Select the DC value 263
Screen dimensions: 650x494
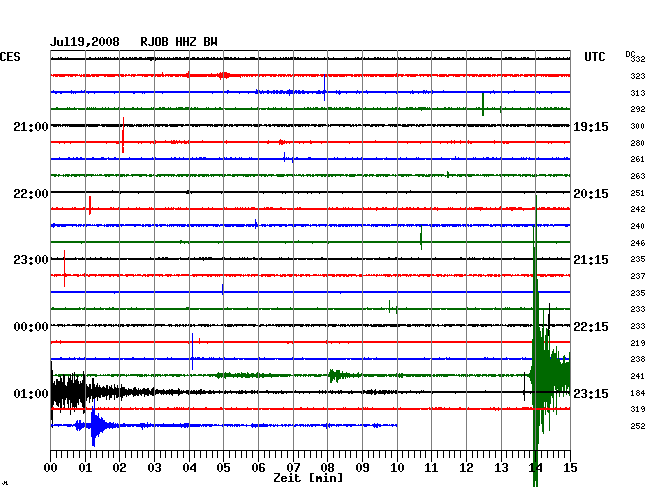click(x=638, y=176)
